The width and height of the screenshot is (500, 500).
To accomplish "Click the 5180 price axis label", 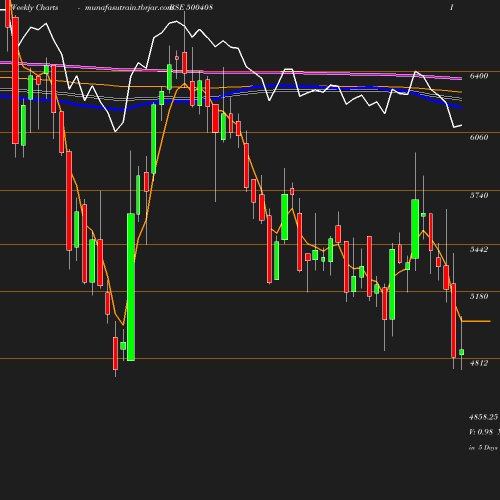I will pyautogui.click(x=479, y=296).
